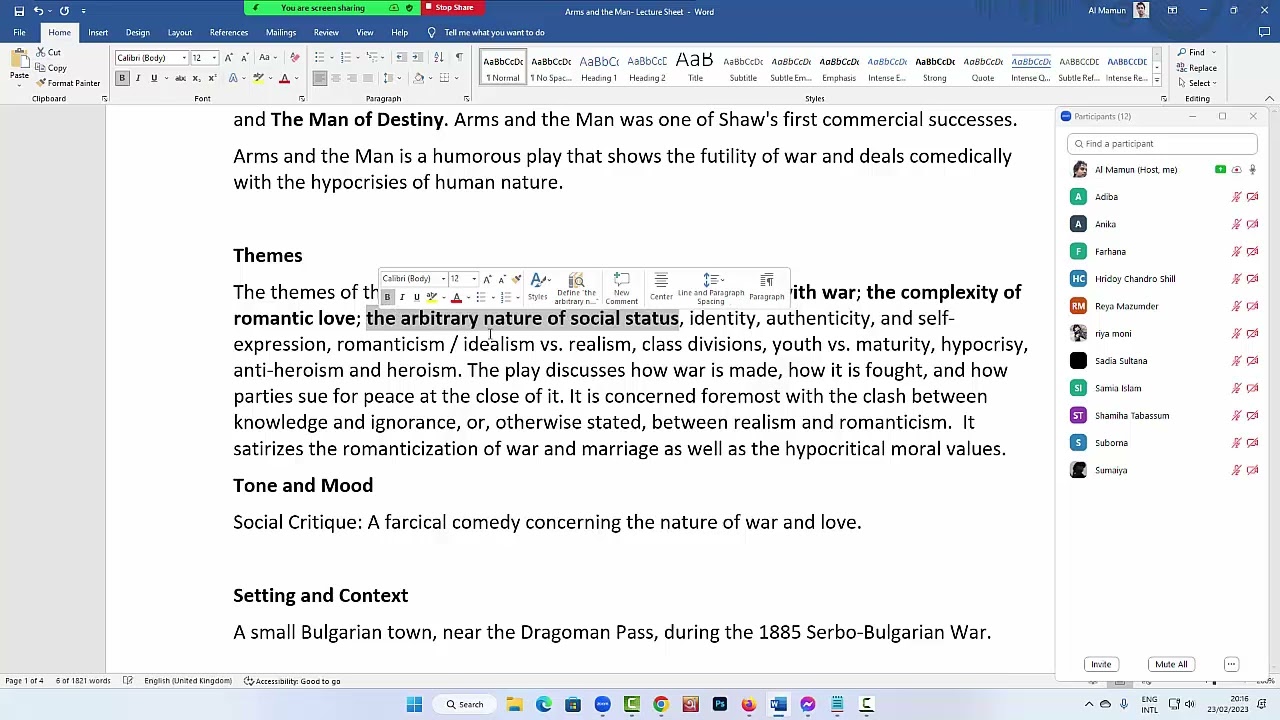Screen dimensions: 1280x720
Task: Click the Format Painter tool in the ribbon
Action: click(66, 83)
